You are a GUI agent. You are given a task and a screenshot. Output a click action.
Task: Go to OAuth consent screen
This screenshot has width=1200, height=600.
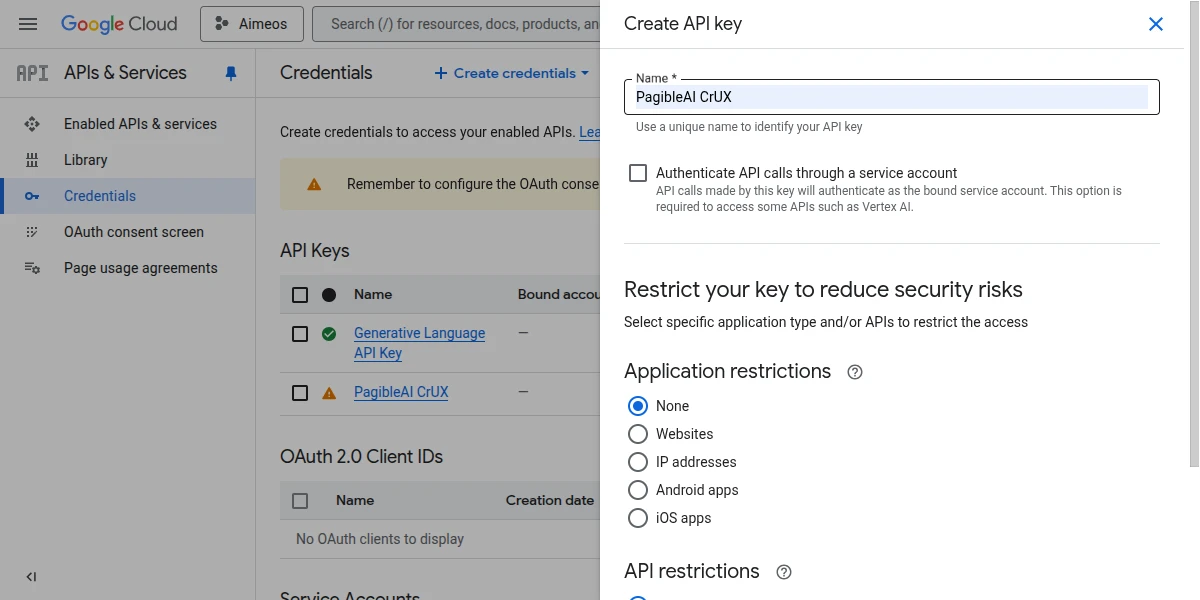133,232
